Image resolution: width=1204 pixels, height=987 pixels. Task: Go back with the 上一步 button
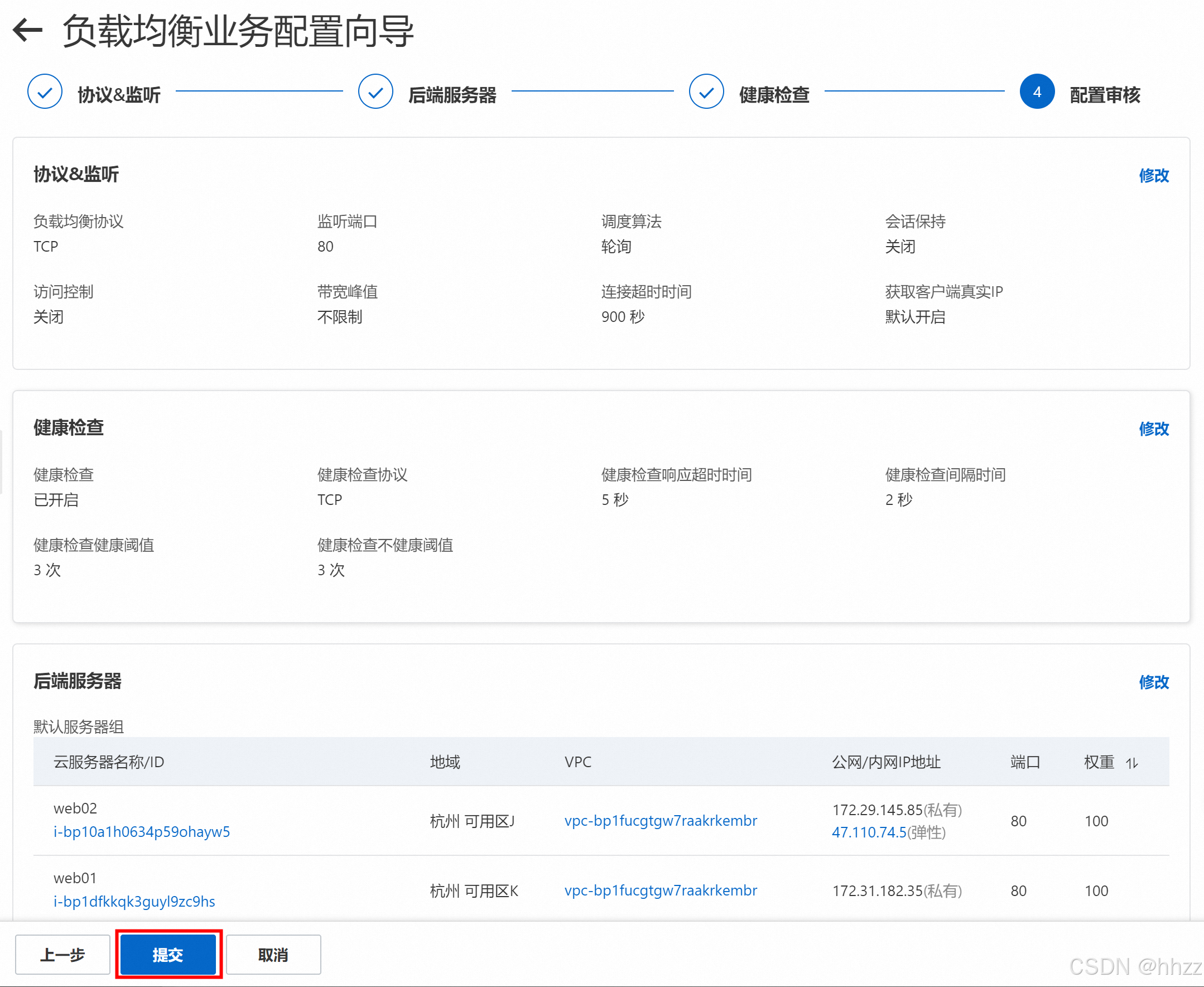coord(62,955)
